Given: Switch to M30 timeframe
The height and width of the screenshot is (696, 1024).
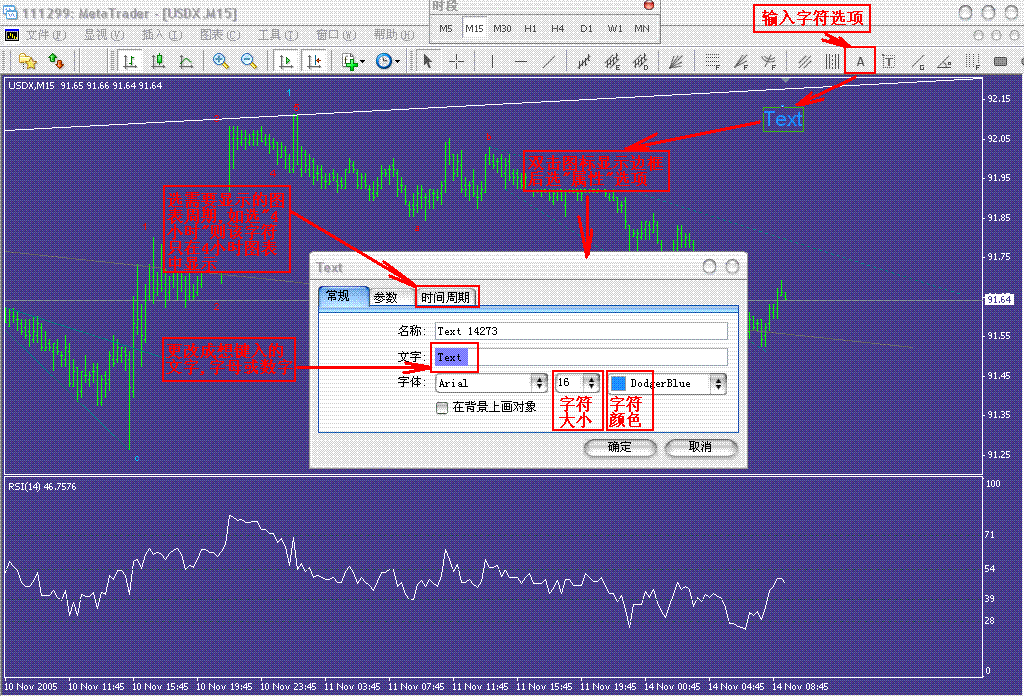Looking at the screenshot, I should click(x=502, y=28).
